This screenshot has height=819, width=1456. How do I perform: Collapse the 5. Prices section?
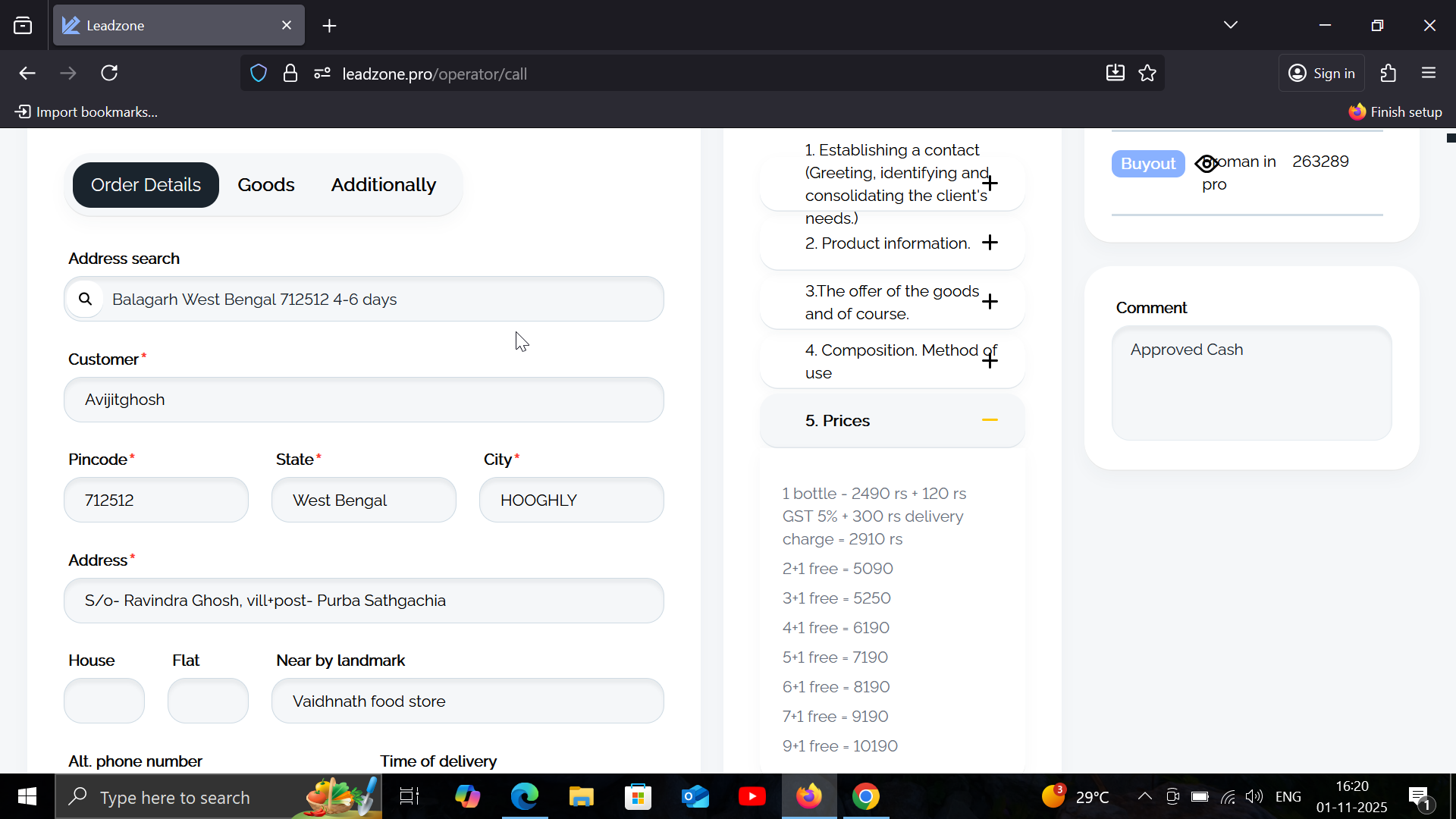[x=990, y=420]
